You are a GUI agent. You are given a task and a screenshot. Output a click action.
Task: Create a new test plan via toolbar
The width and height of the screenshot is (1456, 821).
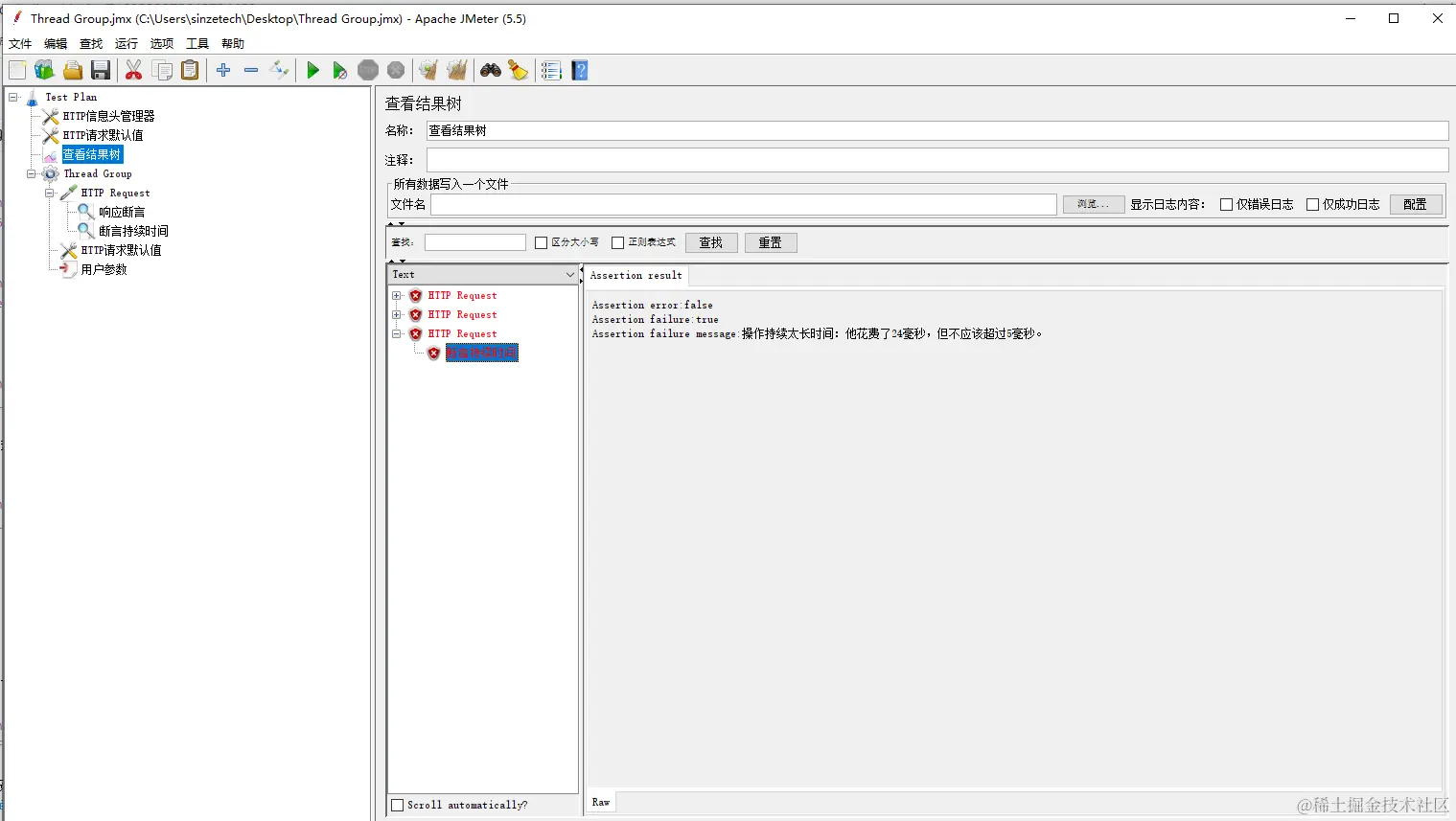point(17,70)
